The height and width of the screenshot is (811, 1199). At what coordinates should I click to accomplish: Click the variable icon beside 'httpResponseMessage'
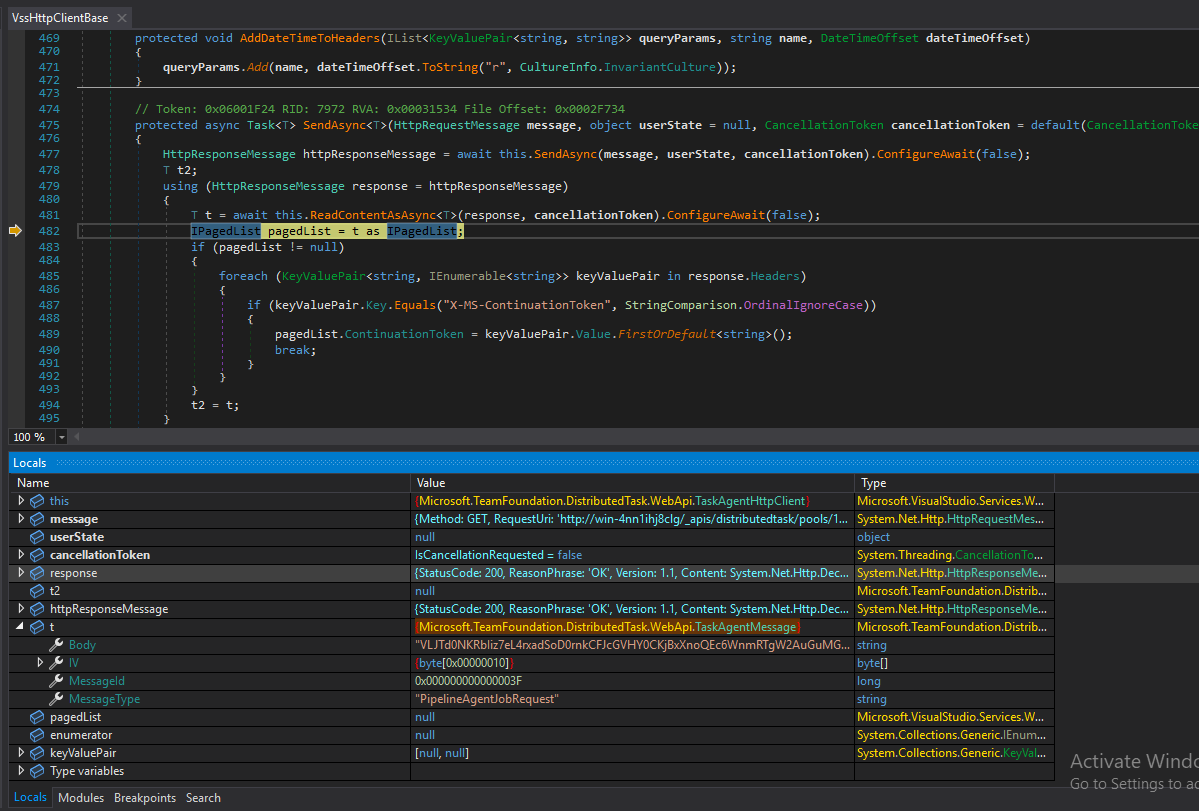[37, 609]
